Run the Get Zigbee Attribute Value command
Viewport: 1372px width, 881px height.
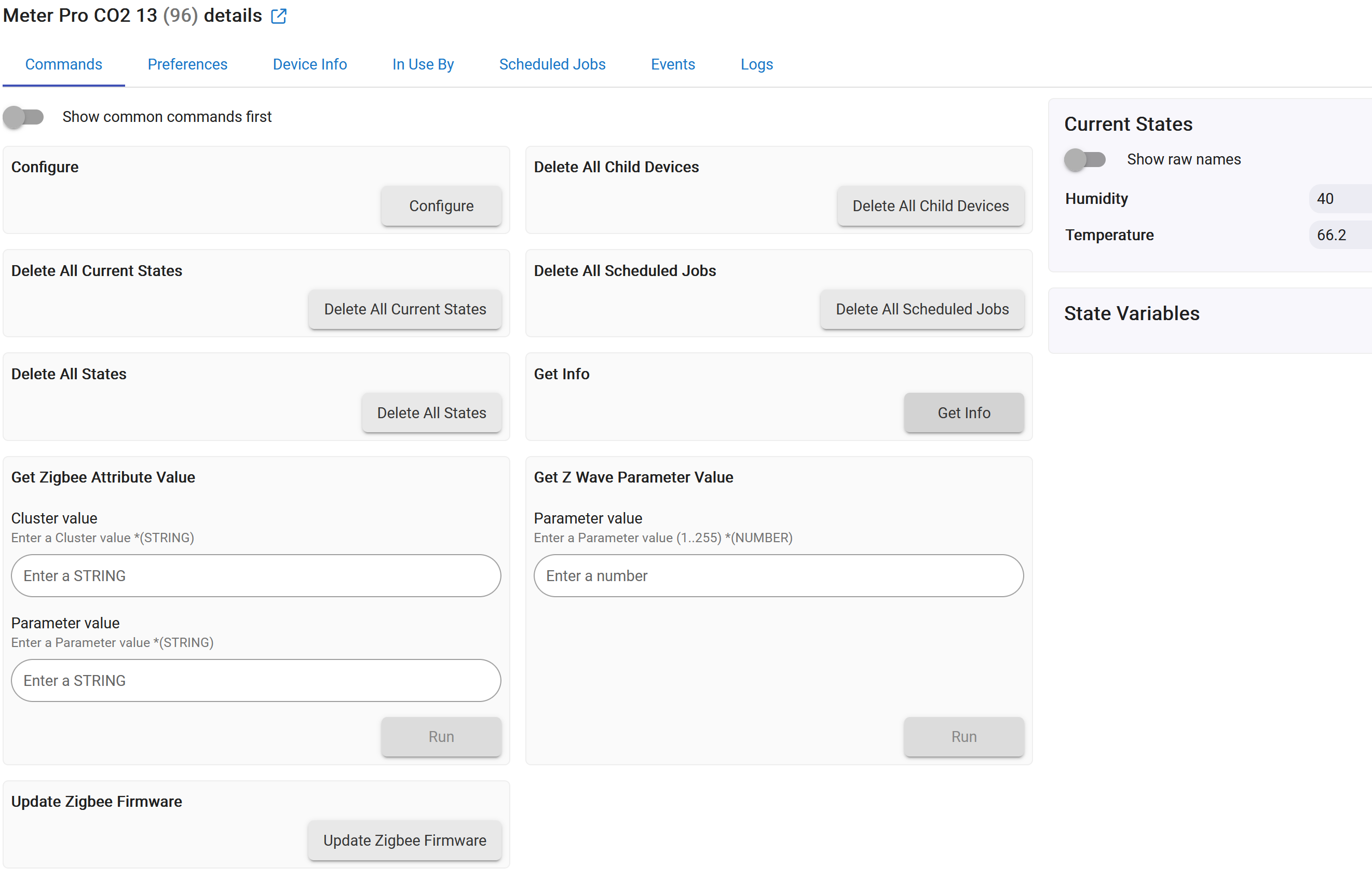441,736
